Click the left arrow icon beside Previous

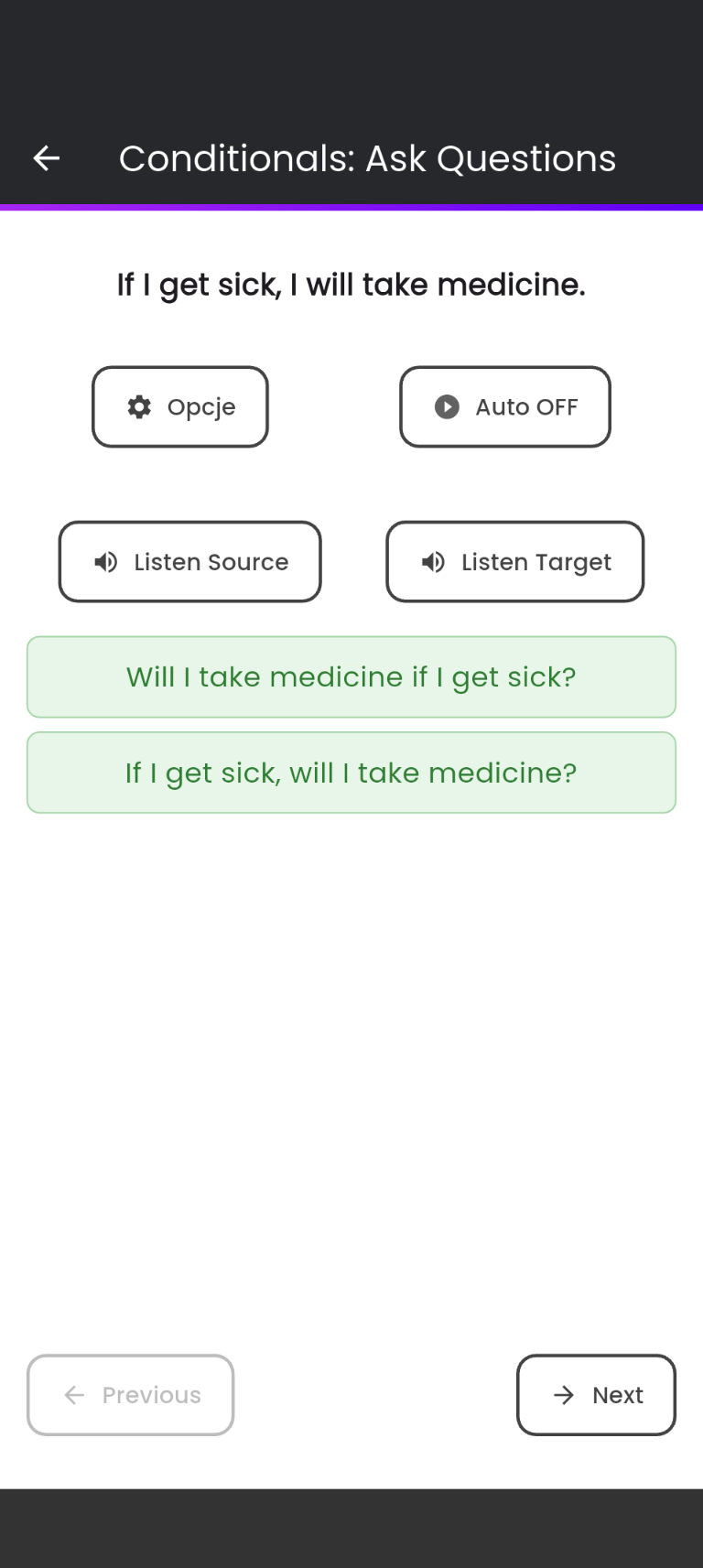point(74,1395)
